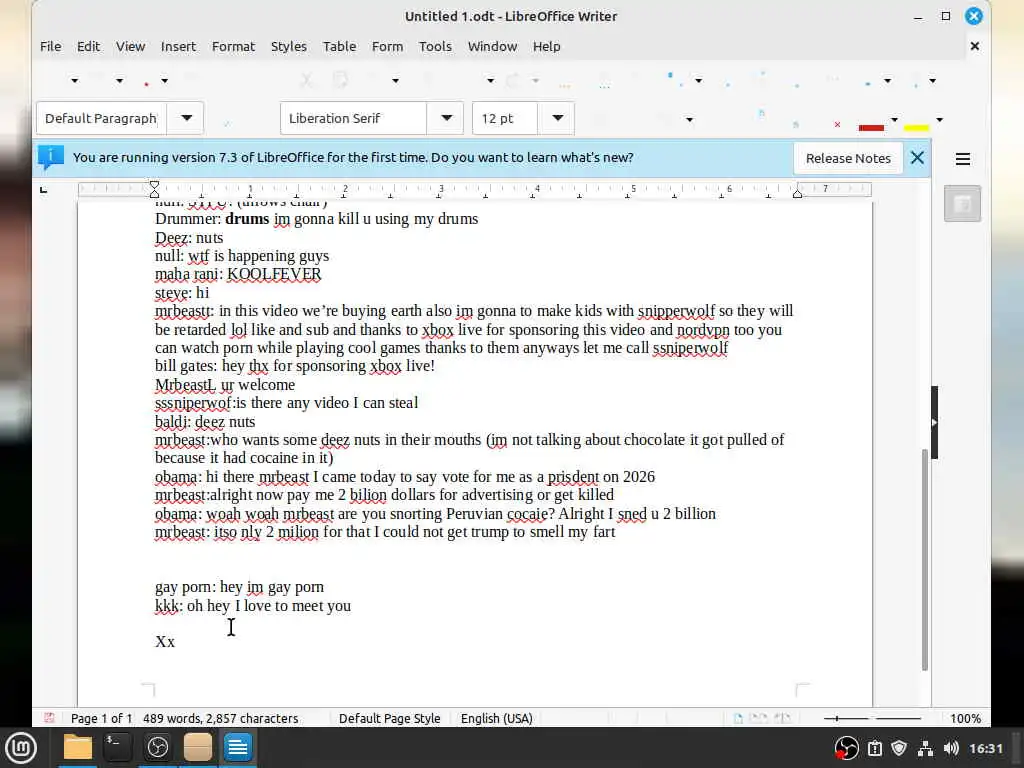The width and height of the screenshot is (1024, 768).
Task: Click Default Page Style in status bar
Action: (389, 718)
